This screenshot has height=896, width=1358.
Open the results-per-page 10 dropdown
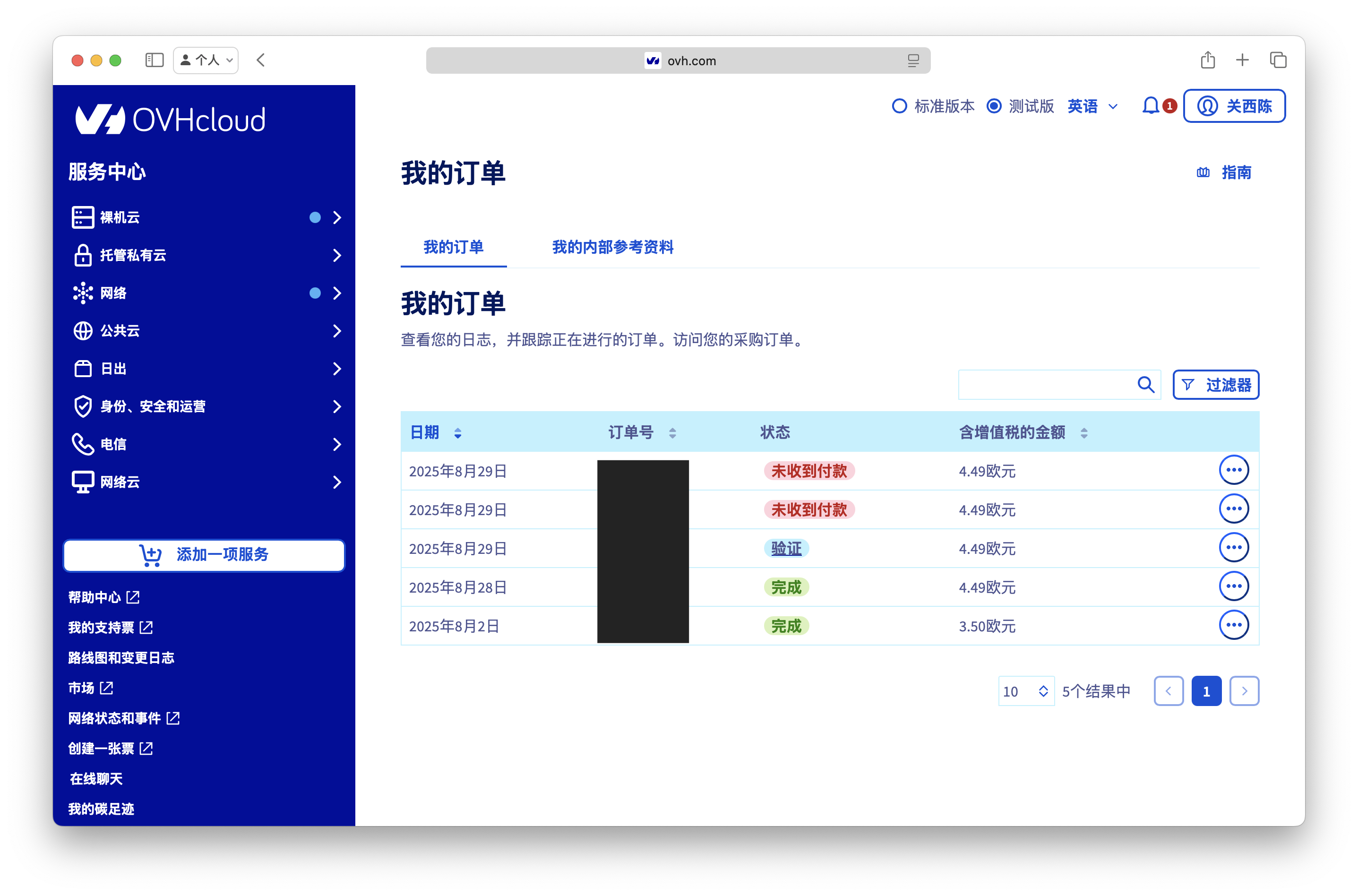click(1026, 691)
